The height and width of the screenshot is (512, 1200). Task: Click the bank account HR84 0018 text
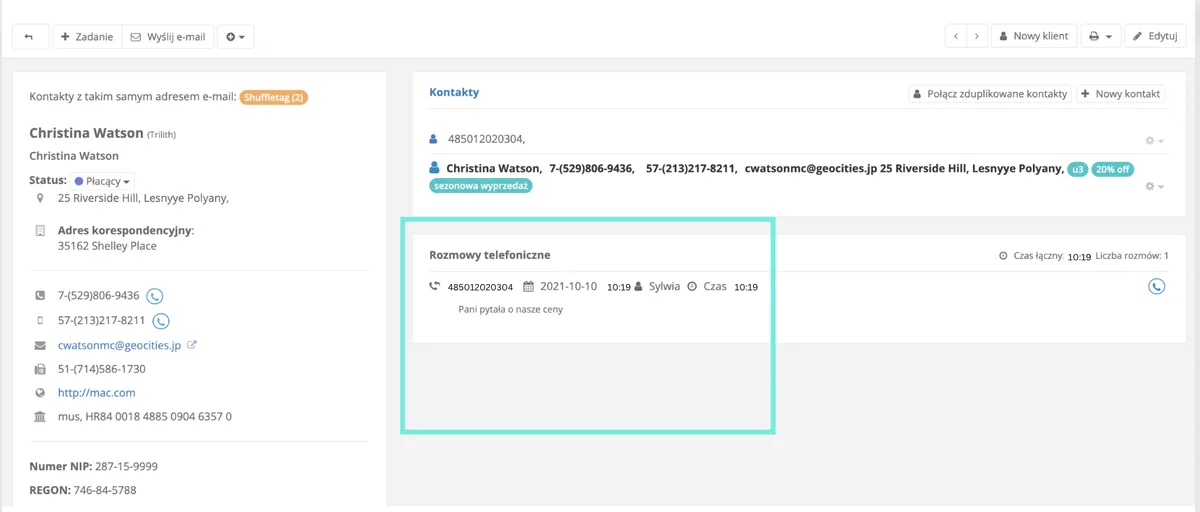pos(144,417)
